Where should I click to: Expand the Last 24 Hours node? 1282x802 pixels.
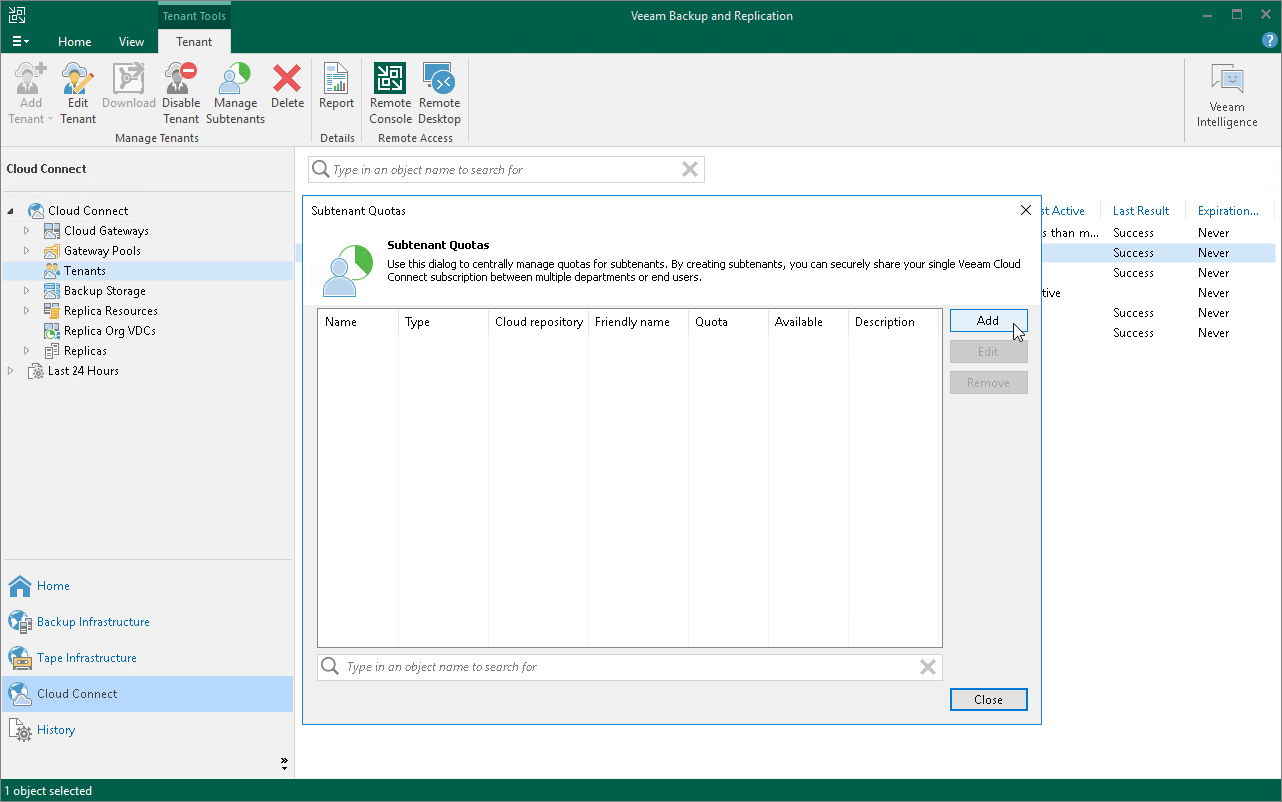coord(11,371)
